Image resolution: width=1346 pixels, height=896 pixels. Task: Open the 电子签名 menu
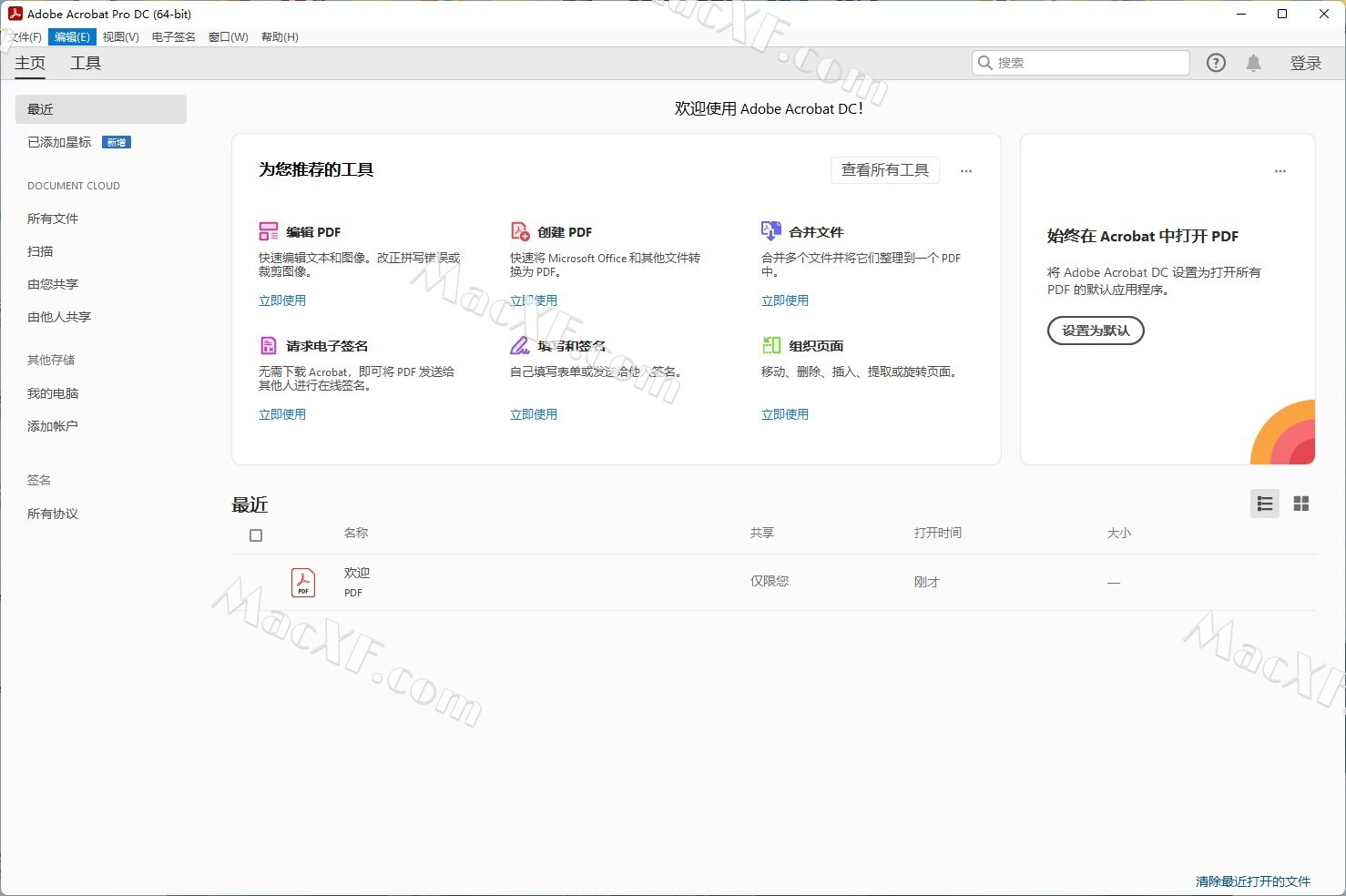point(174,37)
